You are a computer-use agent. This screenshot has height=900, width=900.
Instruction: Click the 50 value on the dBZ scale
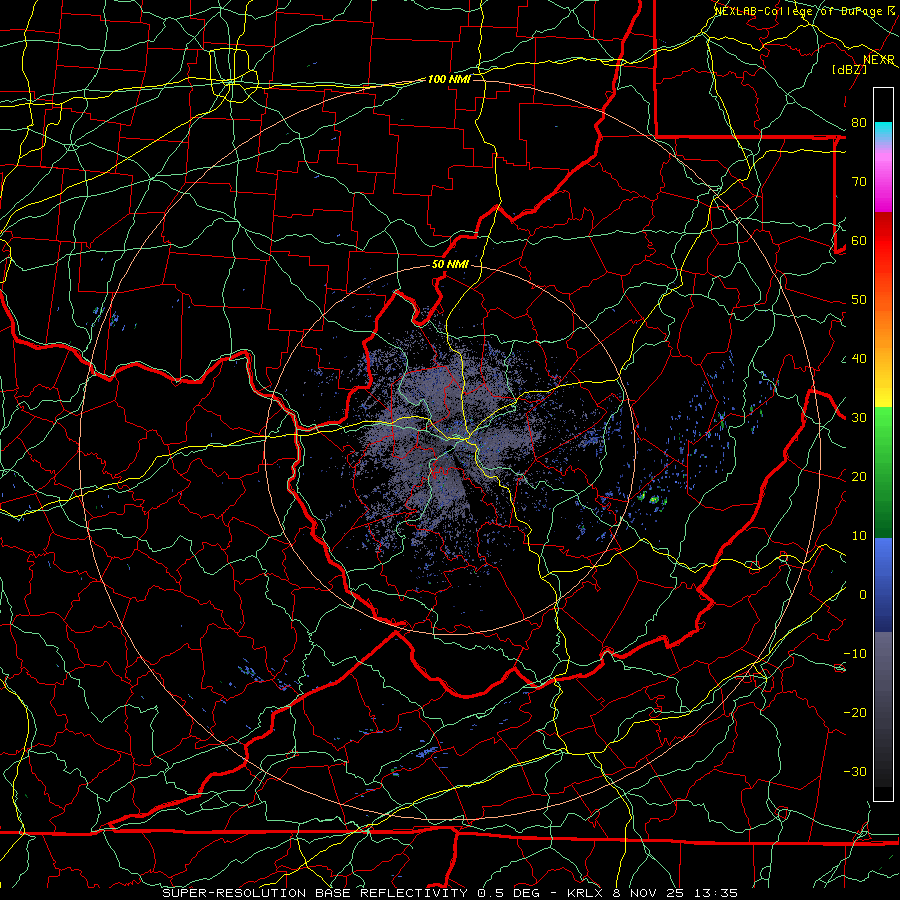(859, 300)
